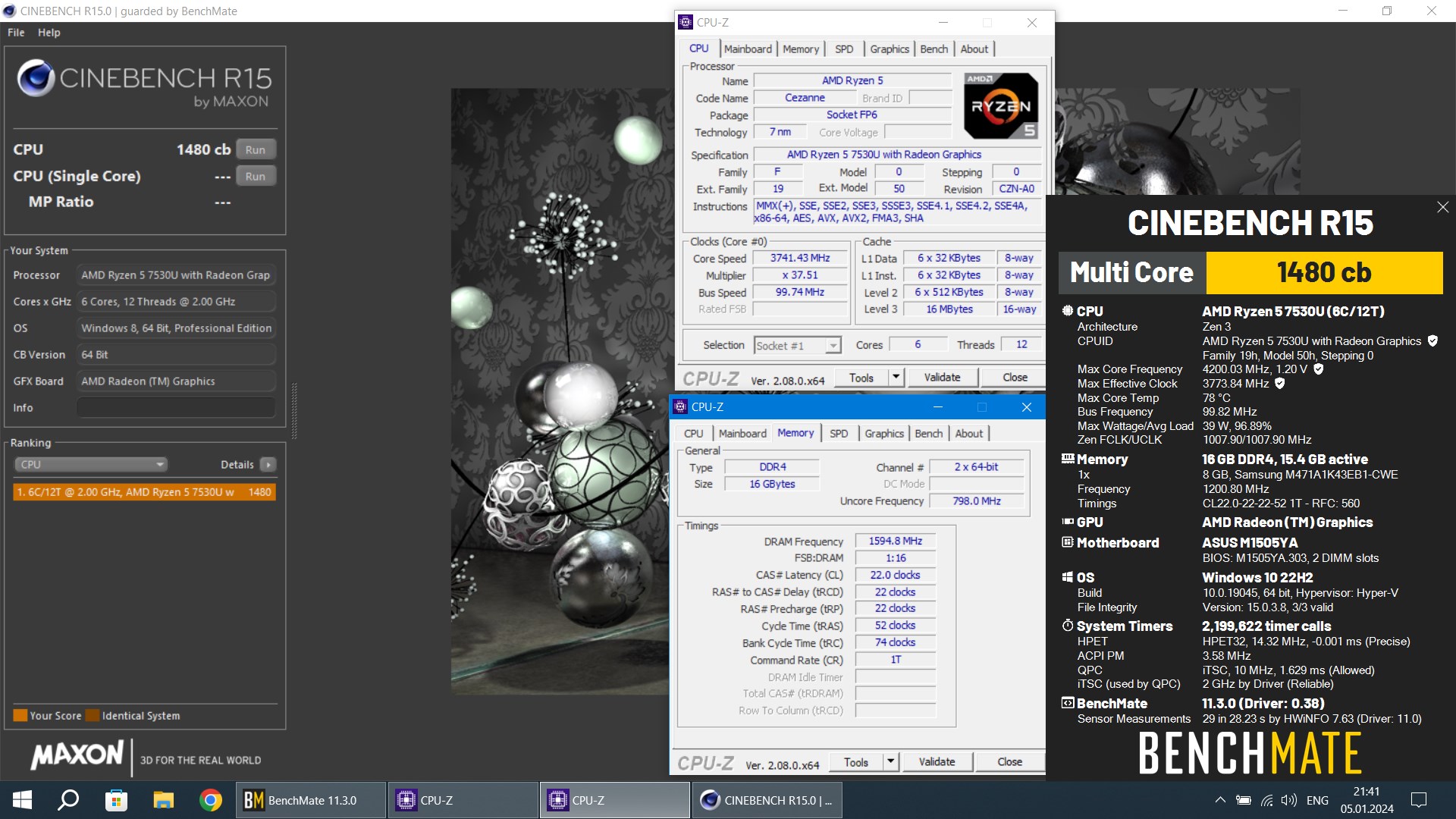Open Bench tab in upper CPU-Z
The image size is (1456, 819).
coord(934,49)
